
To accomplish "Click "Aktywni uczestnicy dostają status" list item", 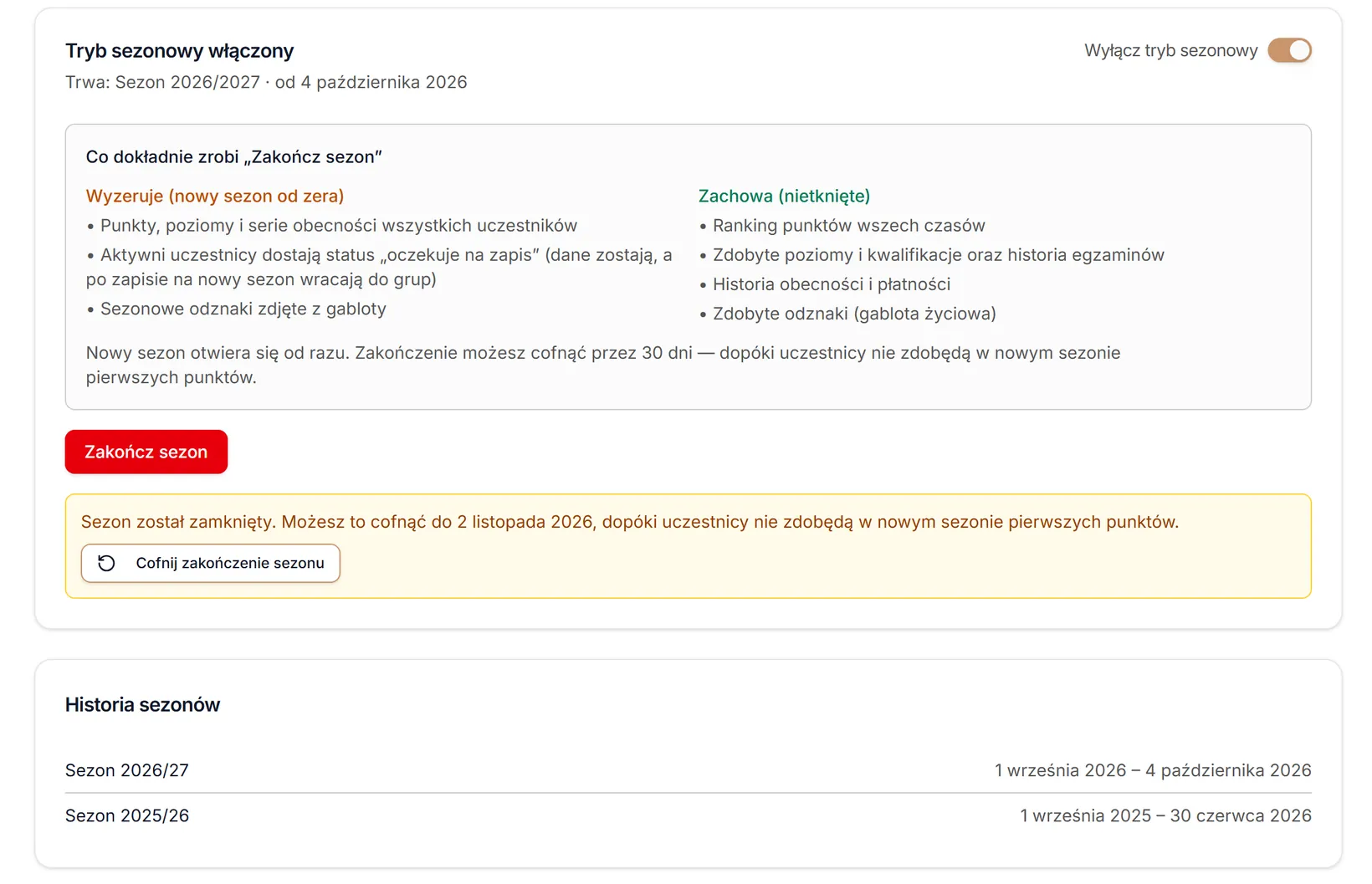I will click(380, 267).
